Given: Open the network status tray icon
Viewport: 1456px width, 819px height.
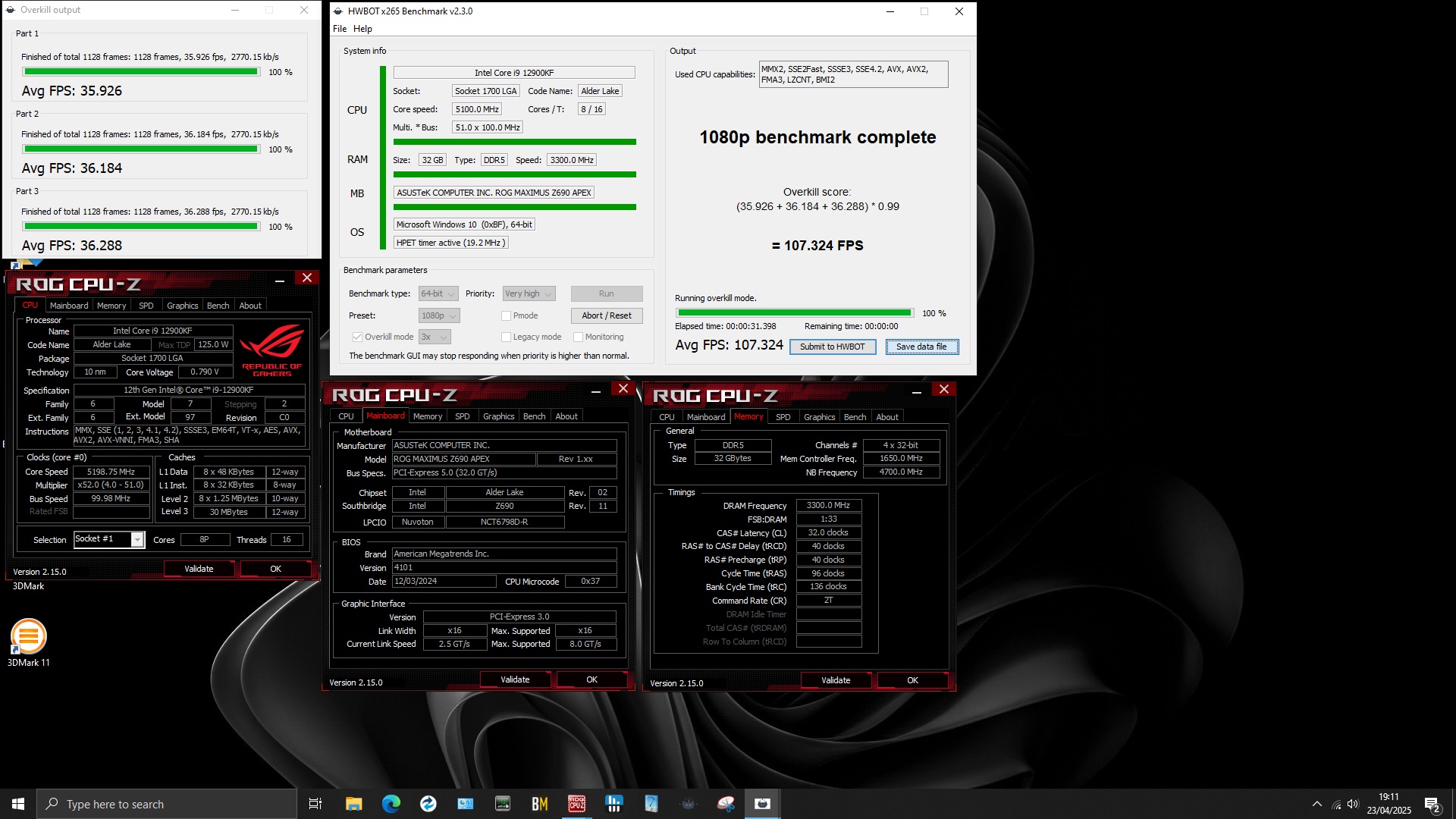Looking at the screenshot, I should (x=1336, y=804).
